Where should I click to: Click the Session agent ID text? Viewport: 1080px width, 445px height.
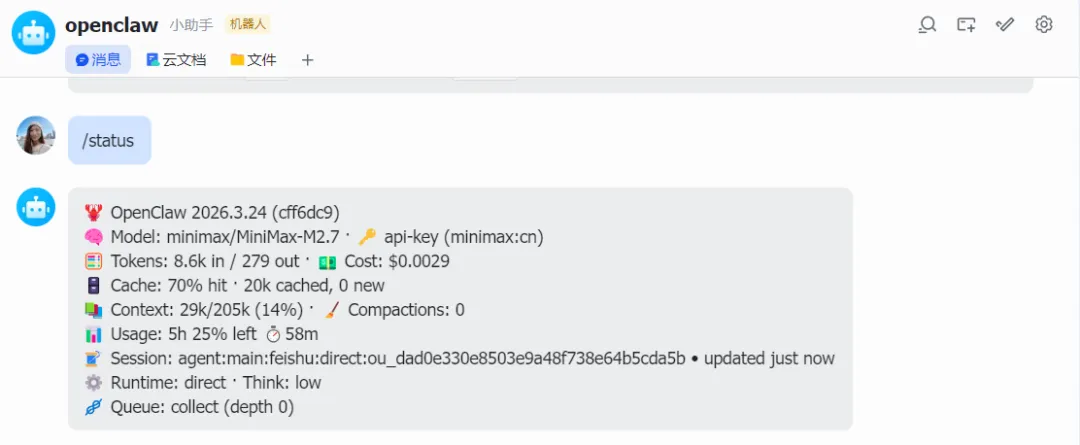431,358
